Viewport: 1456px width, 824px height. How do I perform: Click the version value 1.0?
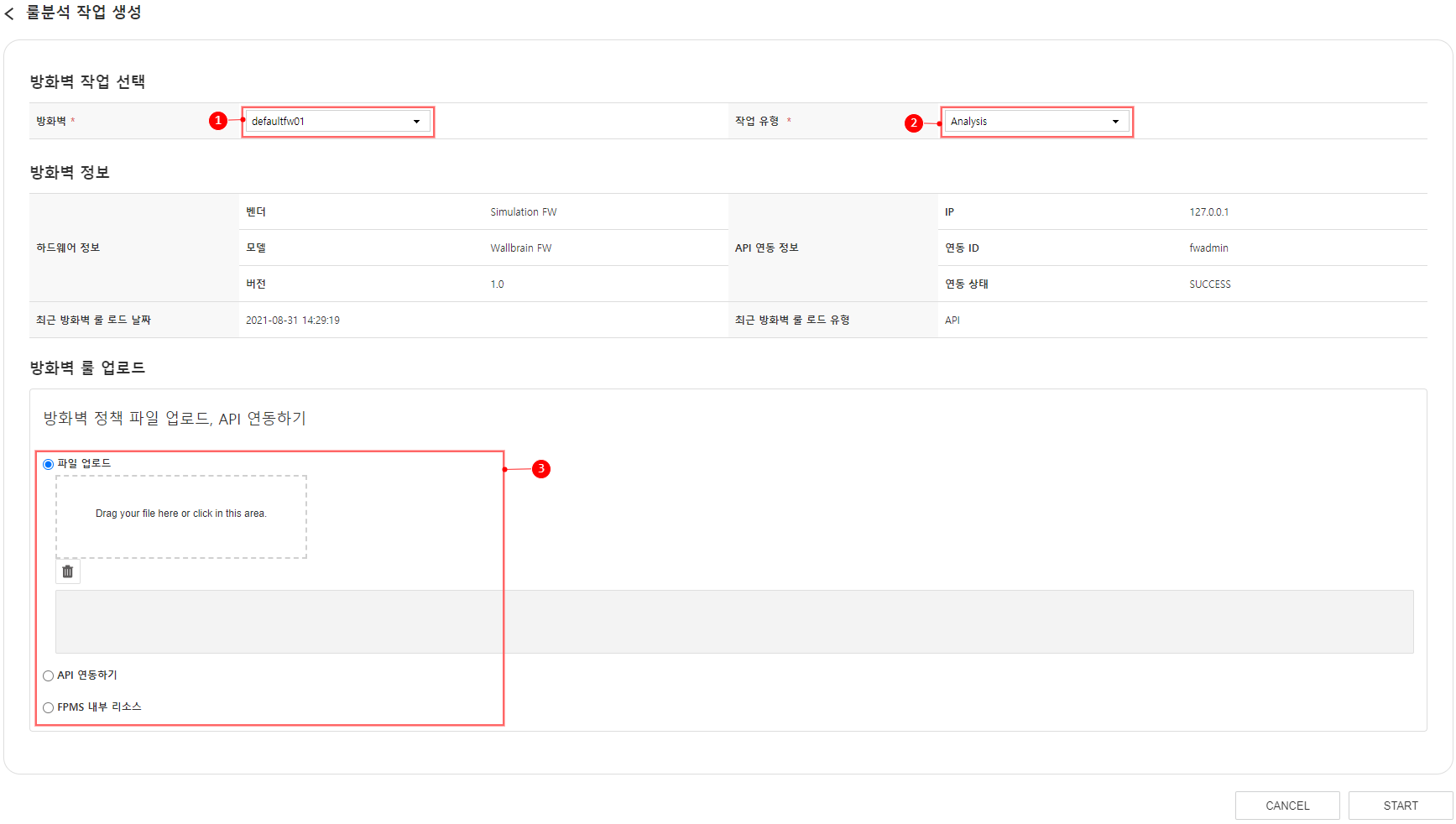pos(498,284)
